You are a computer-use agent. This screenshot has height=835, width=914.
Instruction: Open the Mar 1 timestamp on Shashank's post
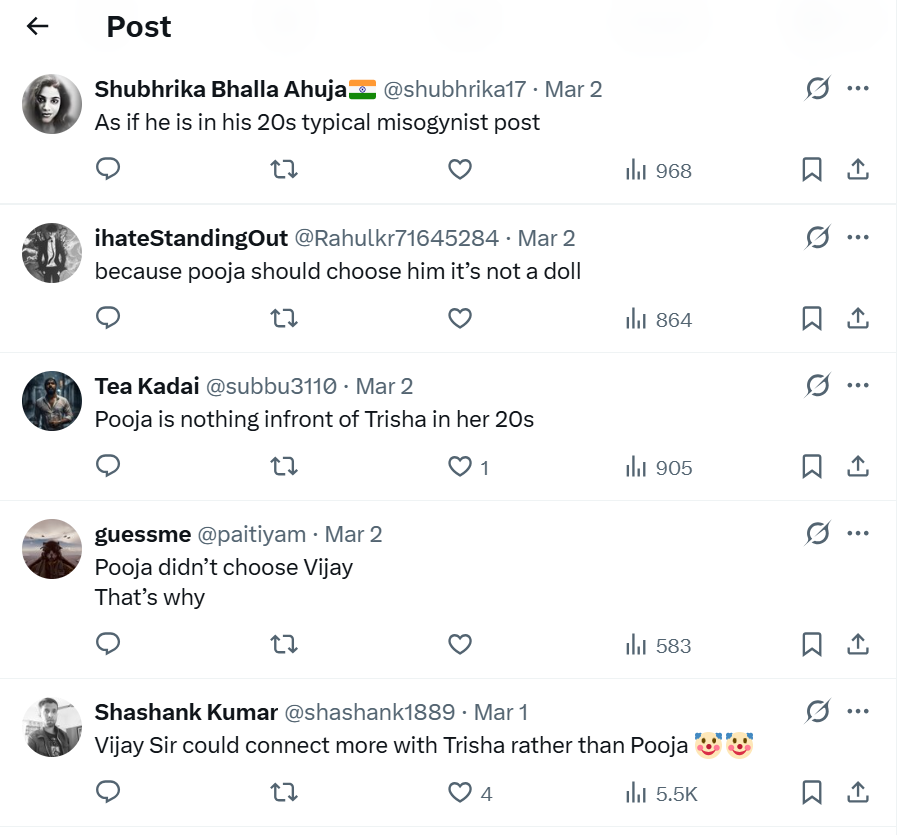(x=500, y=712)
